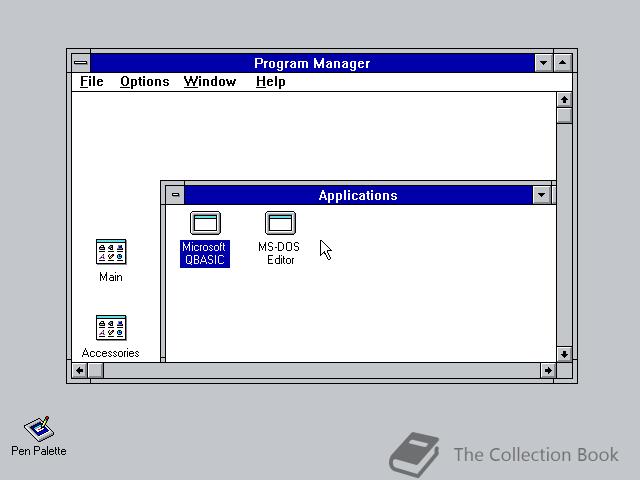Open the Help menu
The height and width of the screenshot is (480, 640).
point(271,82)
